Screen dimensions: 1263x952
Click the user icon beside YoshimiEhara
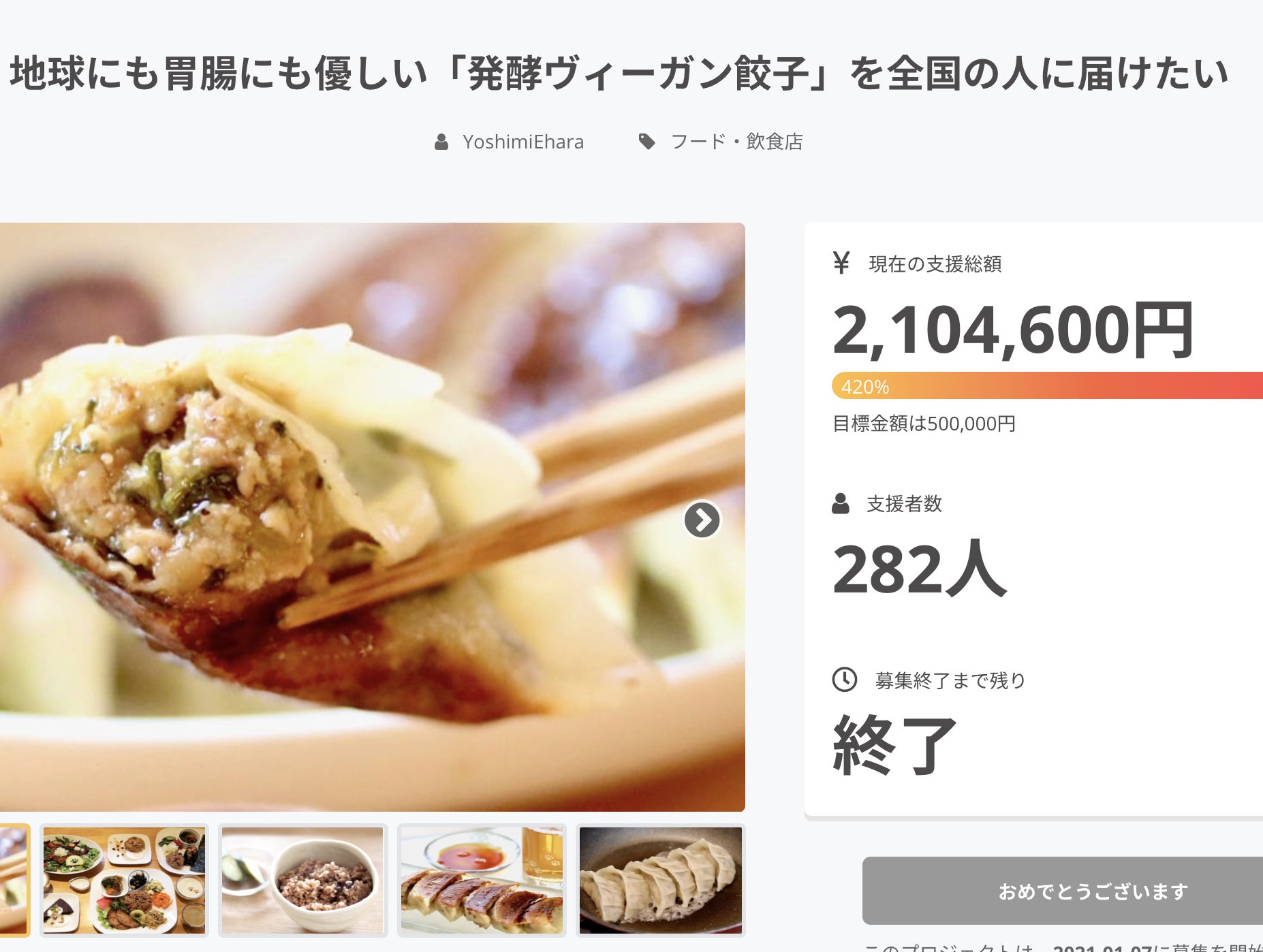click(441, 142)
